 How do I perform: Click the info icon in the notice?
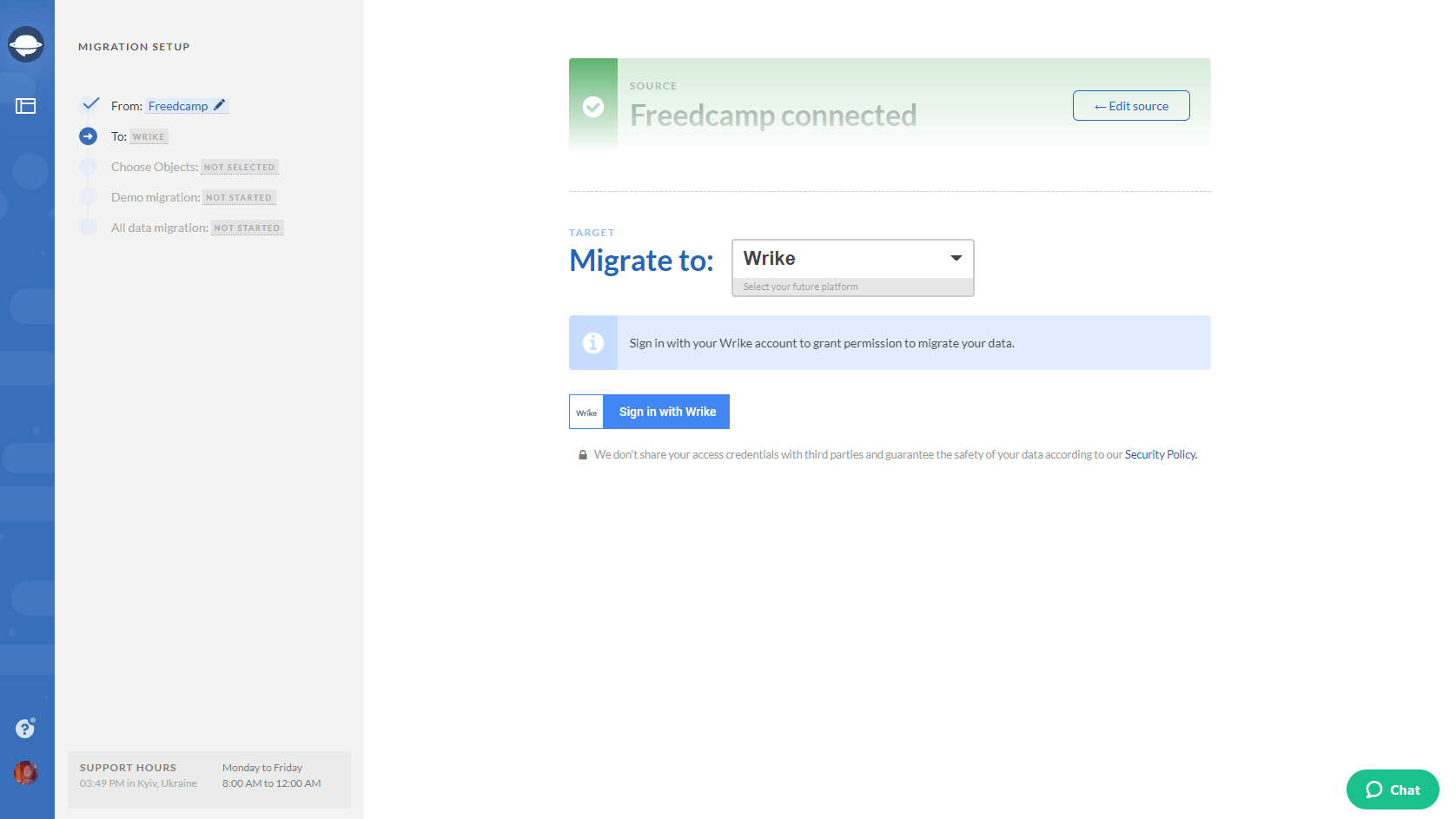coord(593,343)
